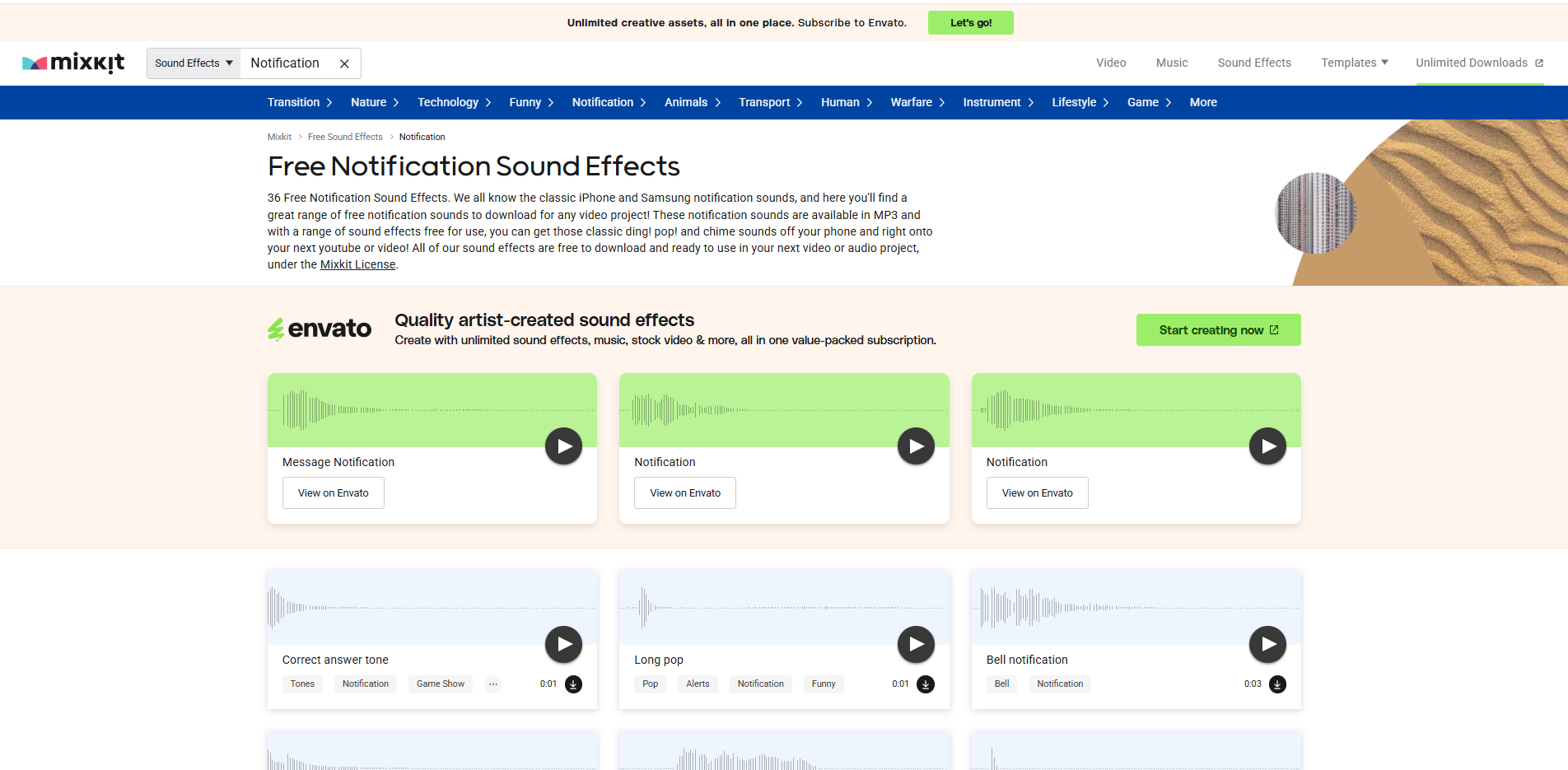Download the Long pop sound
Image resolution: width=1568 pixels, height=770 pixels.
tap(926, 684)
